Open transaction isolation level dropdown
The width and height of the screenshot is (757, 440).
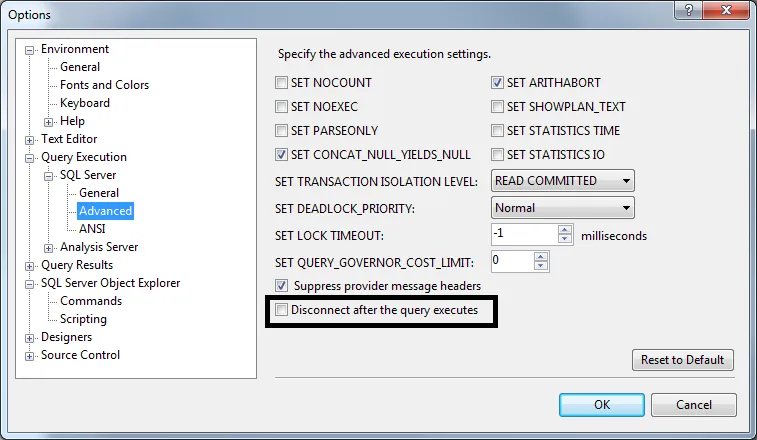coord(562,181)
